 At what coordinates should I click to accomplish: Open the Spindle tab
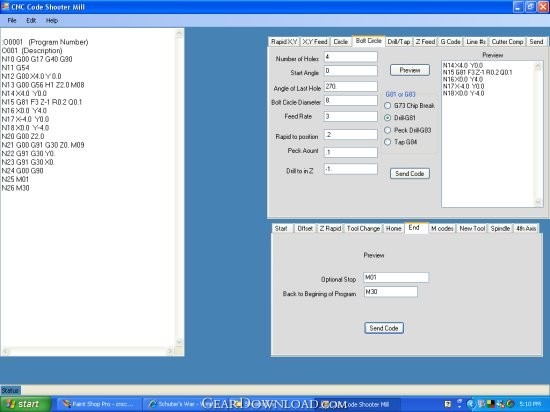(x=500, y=229)
